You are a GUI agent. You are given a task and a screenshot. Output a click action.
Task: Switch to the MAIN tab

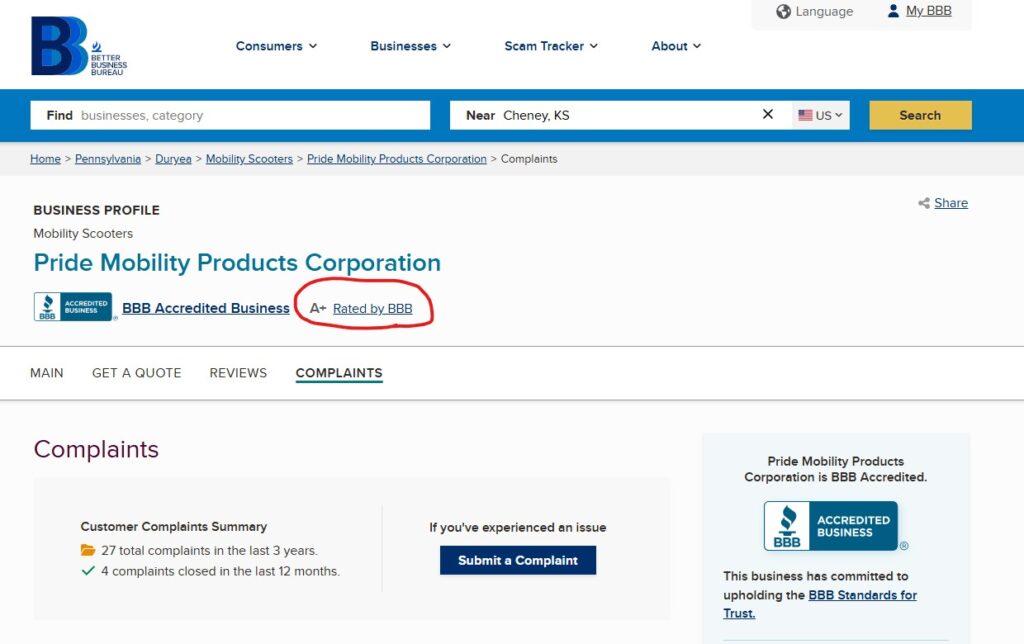click(x=47, y=373)
